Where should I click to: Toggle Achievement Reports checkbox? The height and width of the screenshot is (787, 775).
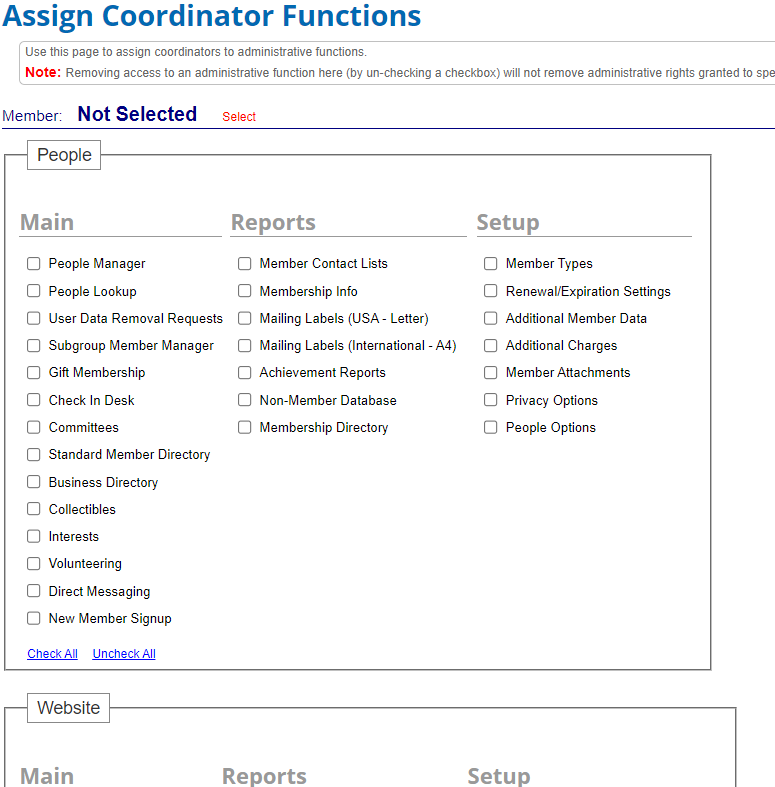pyautogui.click(x=244, y=372)
